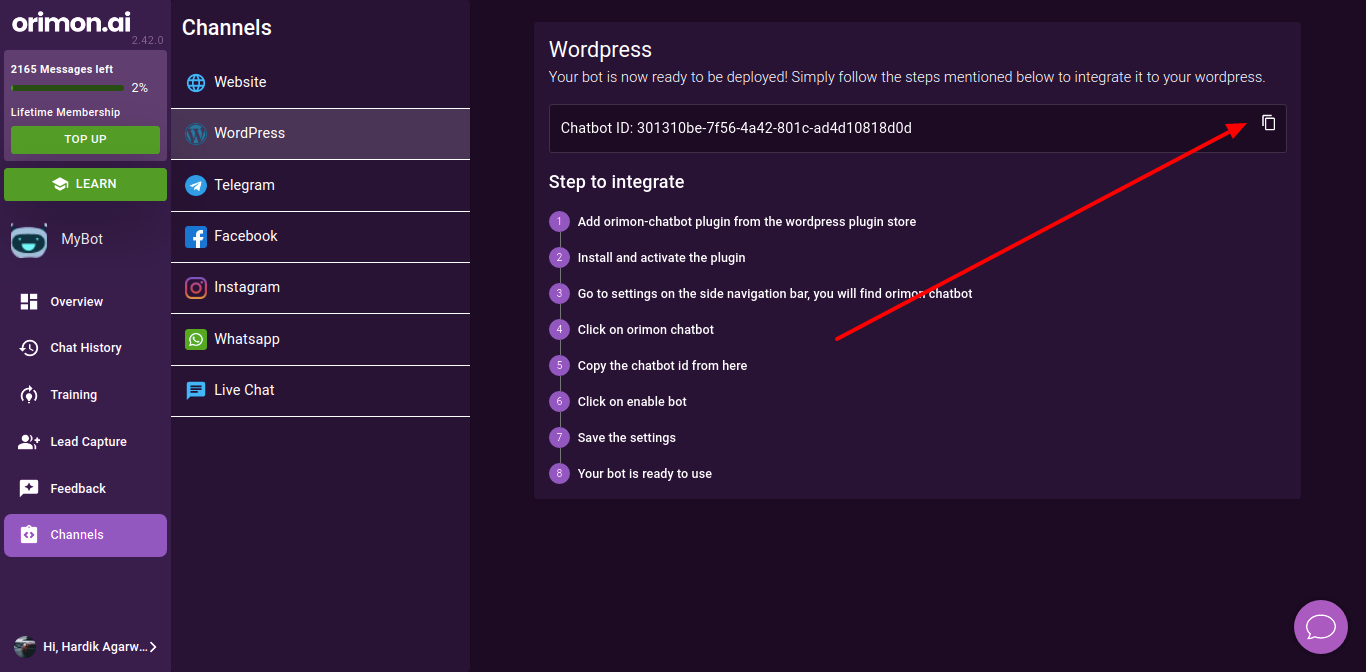The width and height of the screenshot is (1366, 672).
Task: Go to Chat History
Action: coord(85,348)
